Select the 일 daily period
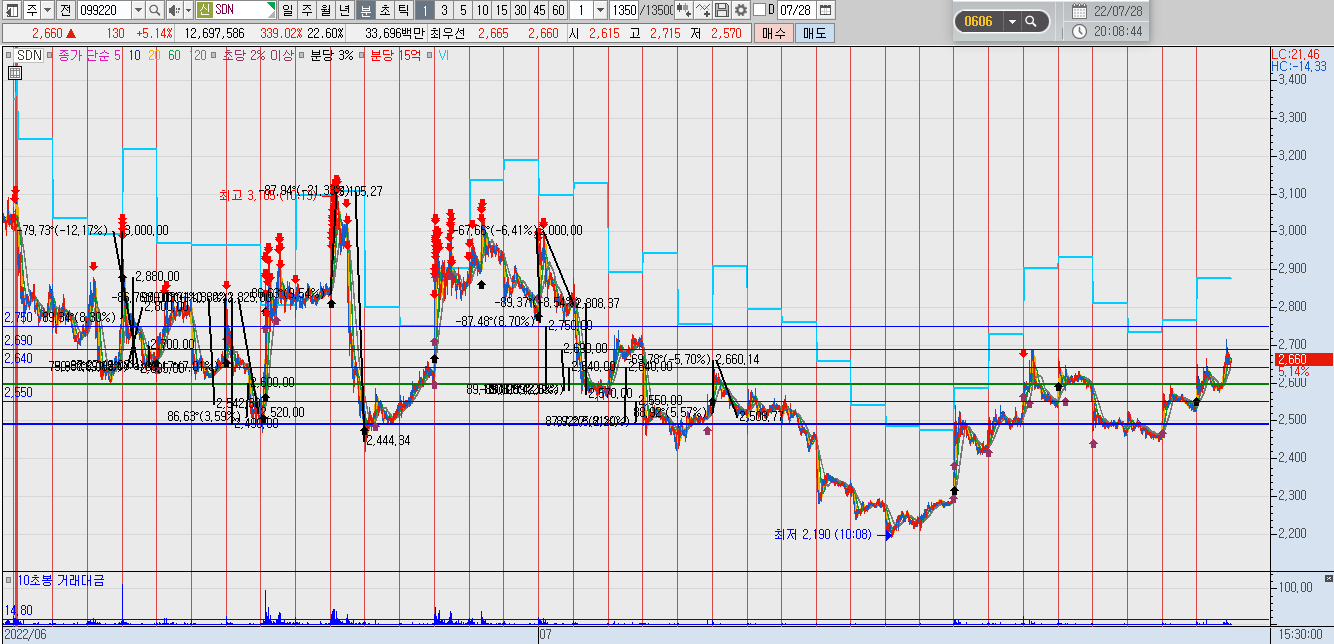Screen dimensions: 1334x644 [x=287, y=10]
